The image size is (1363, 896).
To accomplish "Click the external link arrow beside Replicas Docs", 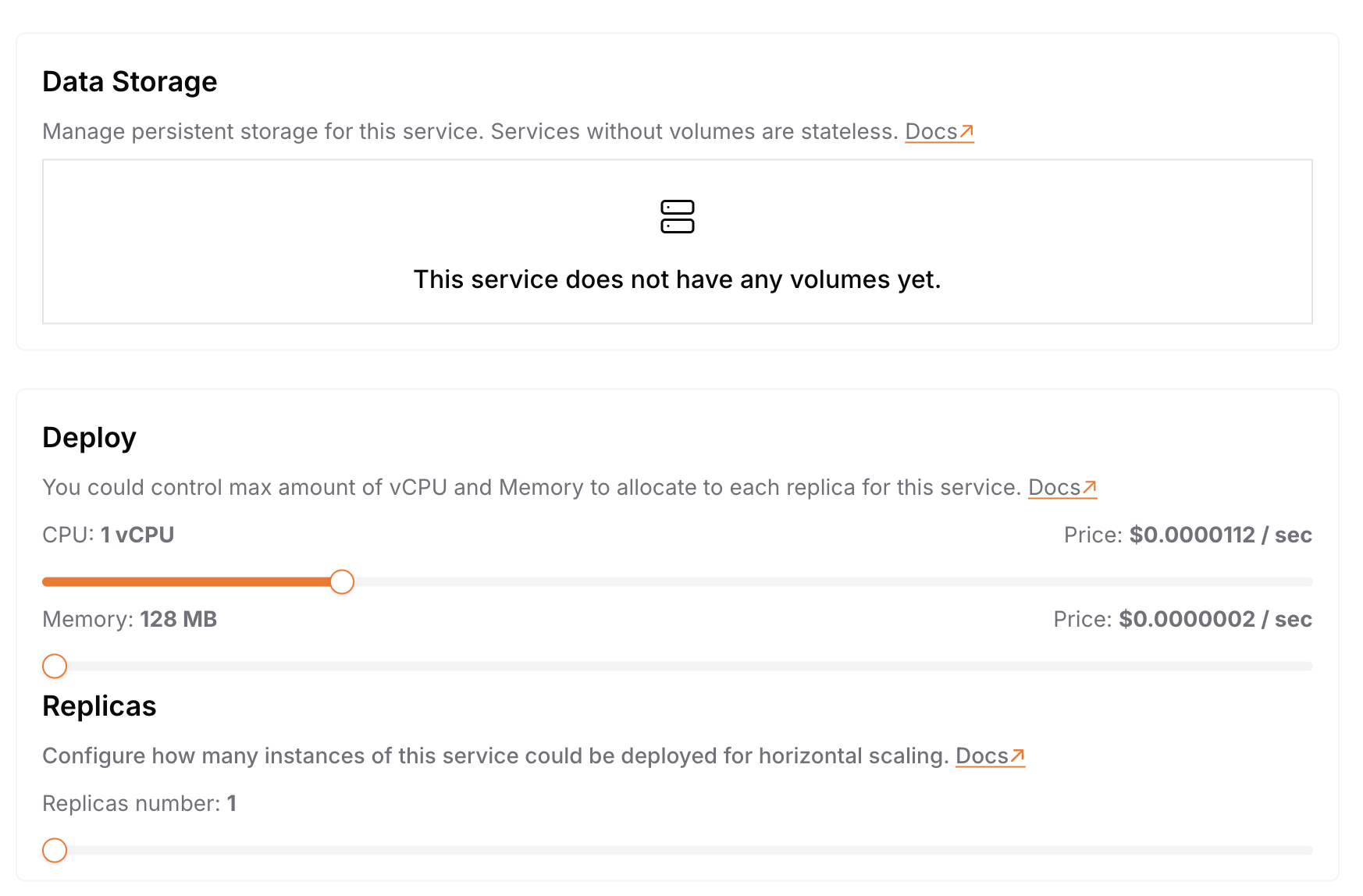I will [x=1019, y=752].
